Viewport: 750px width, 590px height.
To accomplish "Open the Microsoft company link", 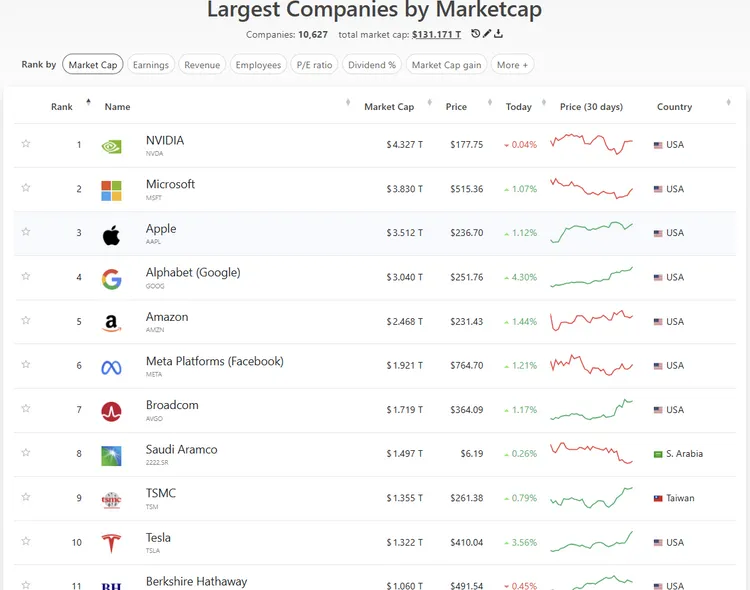I will pos(170,184).
